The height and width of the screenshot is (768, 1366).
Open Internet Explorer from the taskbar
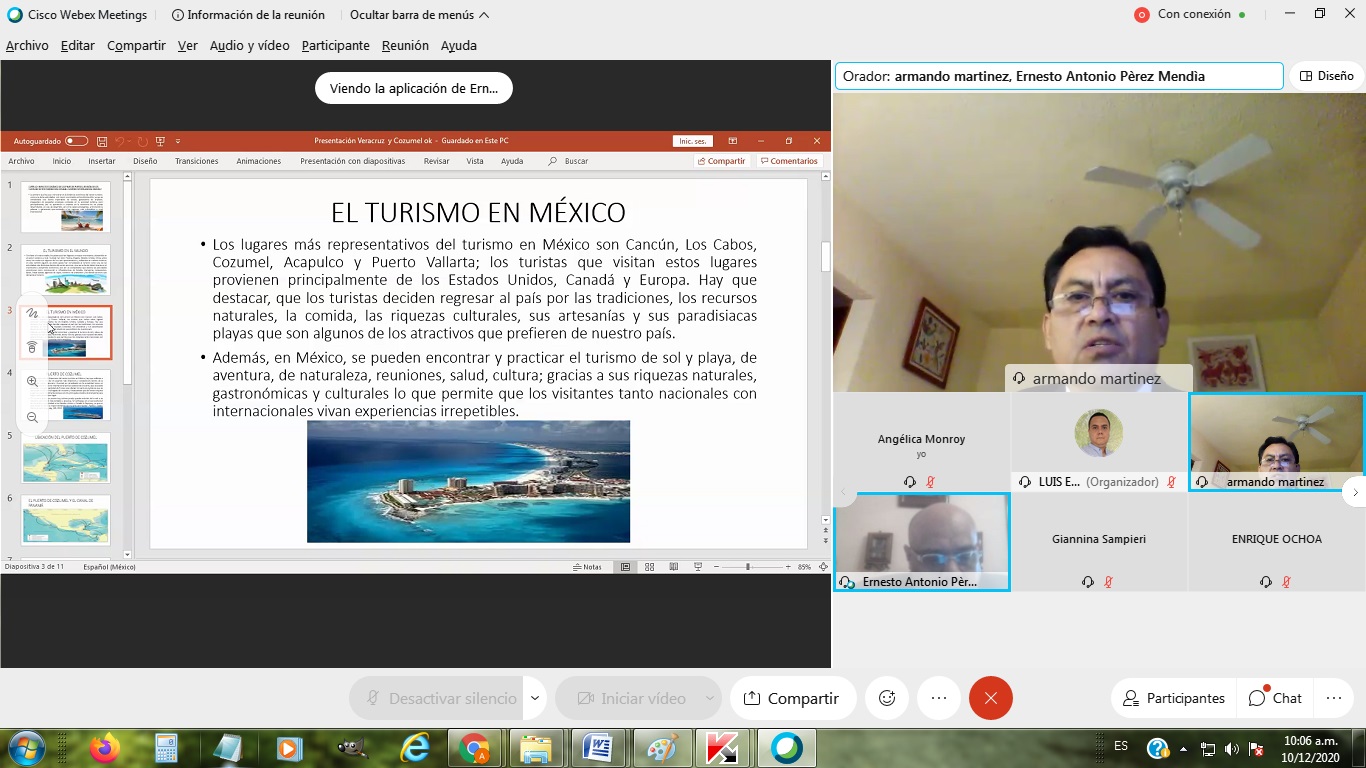(414, 748)
